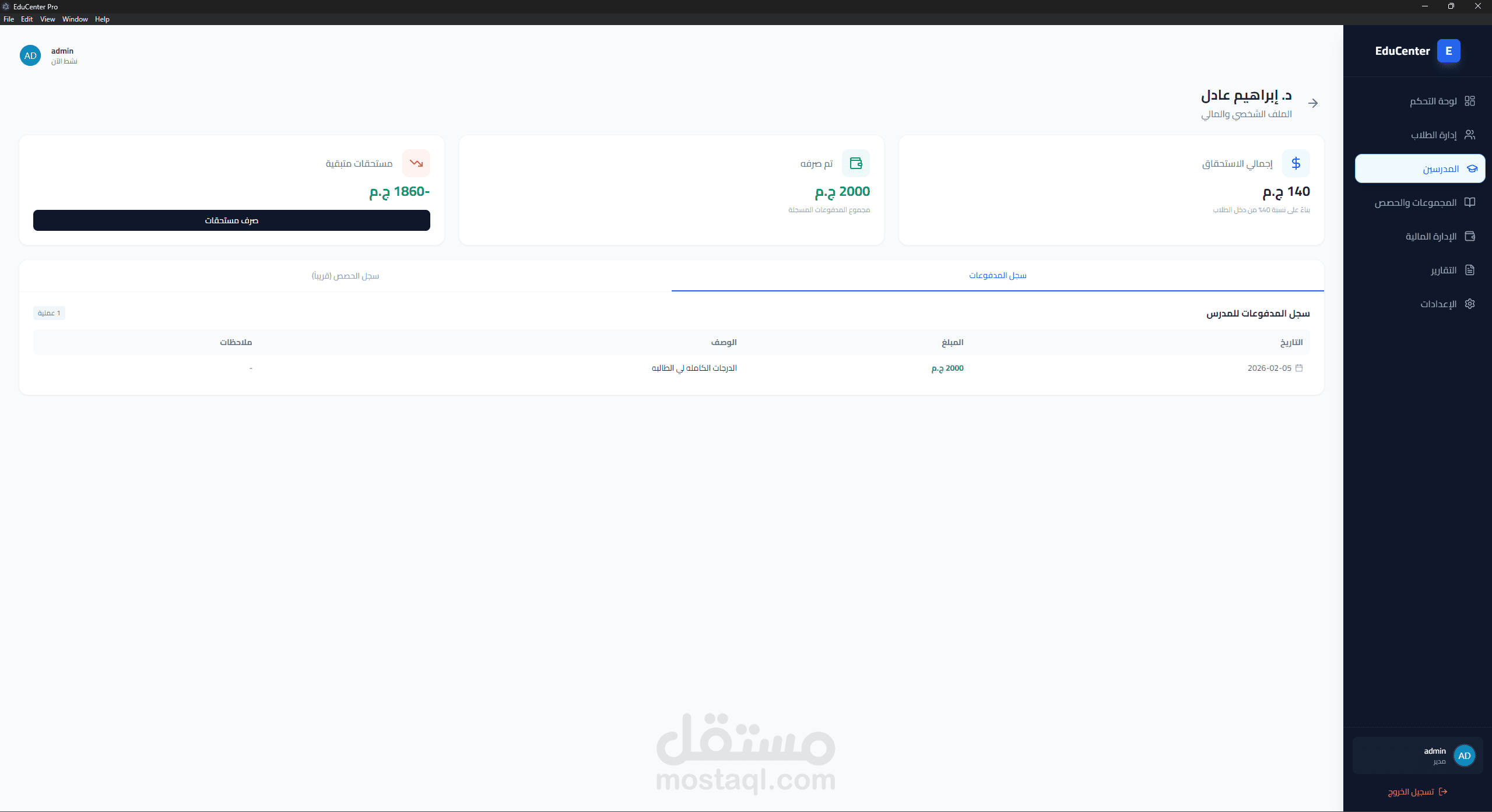This screenshot has width=1492, height=812.
Task: Click the payment row dated 2026-02-05
Action: pos(670,368)
